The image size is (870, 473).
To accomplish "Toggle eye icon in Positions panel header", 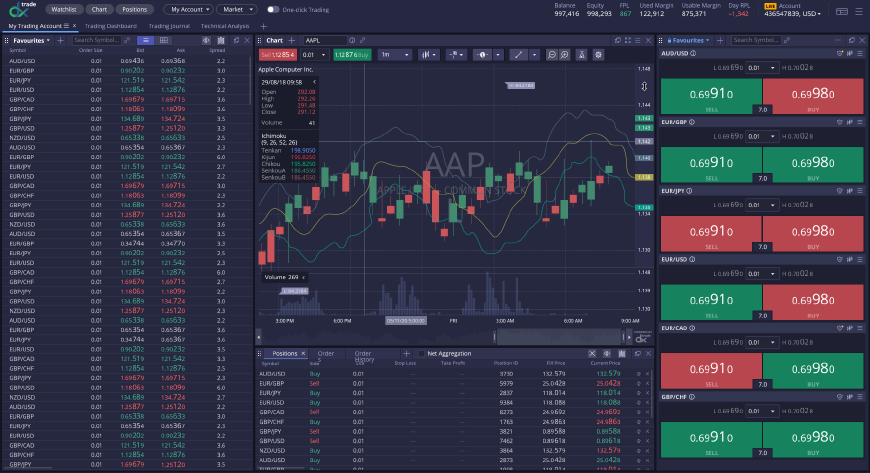I will pos(607,354).
